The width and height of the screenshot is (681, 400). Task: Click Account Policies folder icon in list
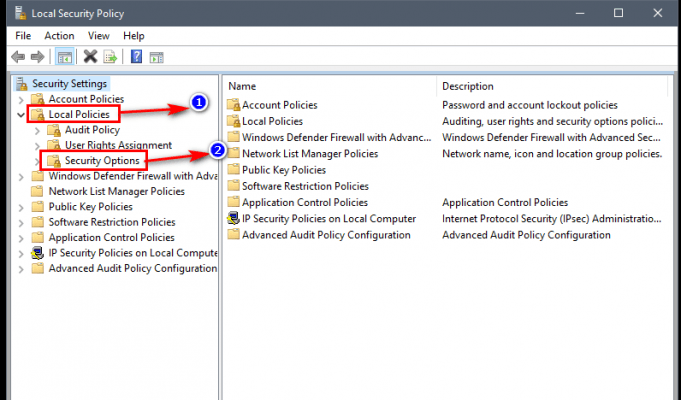tap(234, 105)
